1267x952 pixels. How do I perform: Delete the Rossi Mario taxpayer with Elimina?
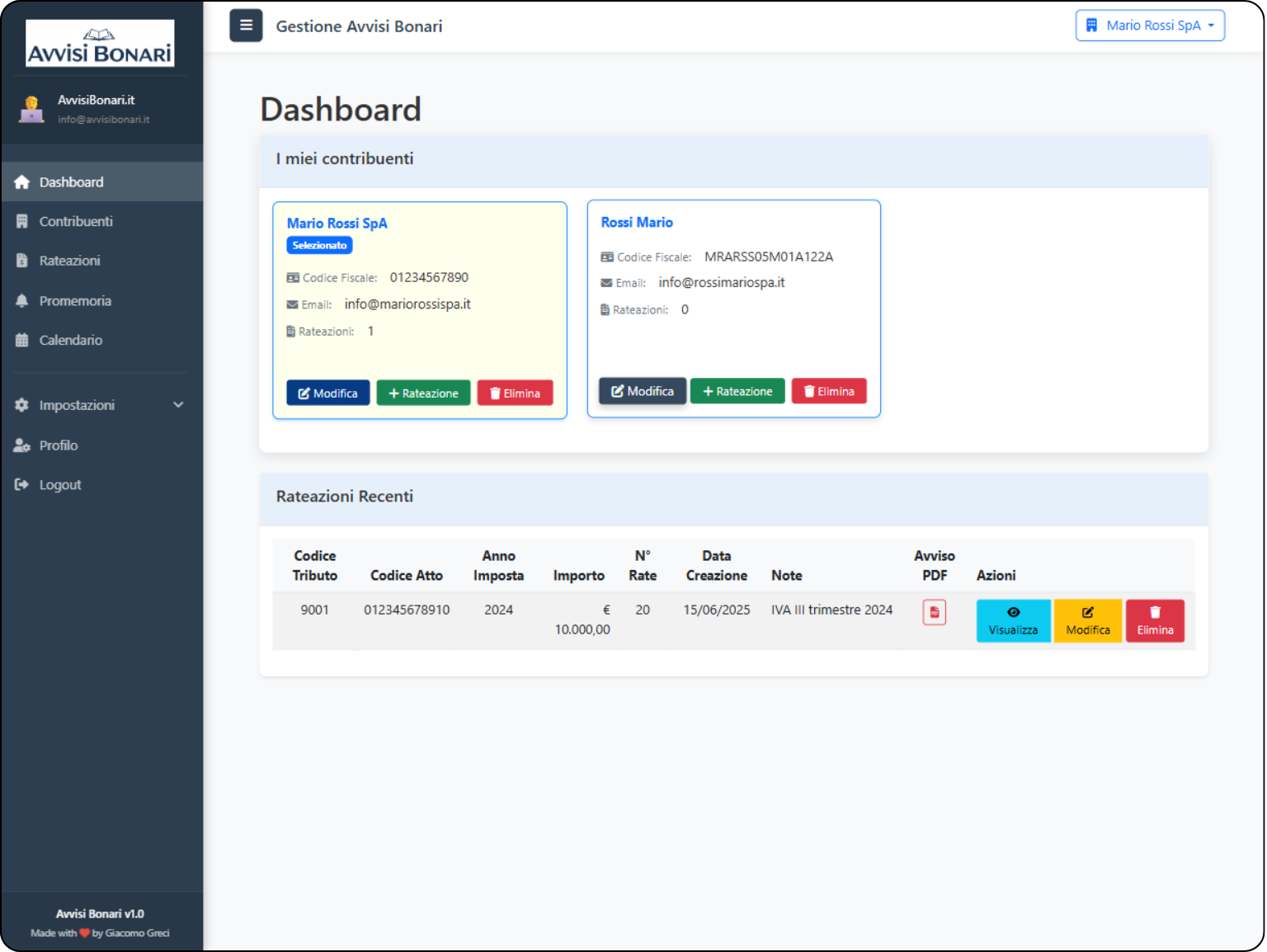[828, 391]
